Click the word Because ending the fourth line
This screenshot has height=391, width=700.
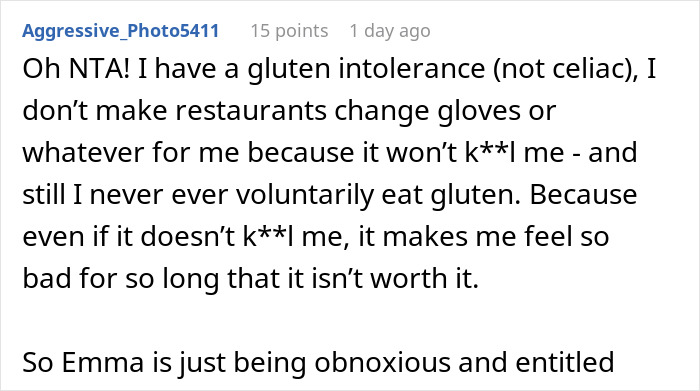pyautogui.click(x=583, y=195)
